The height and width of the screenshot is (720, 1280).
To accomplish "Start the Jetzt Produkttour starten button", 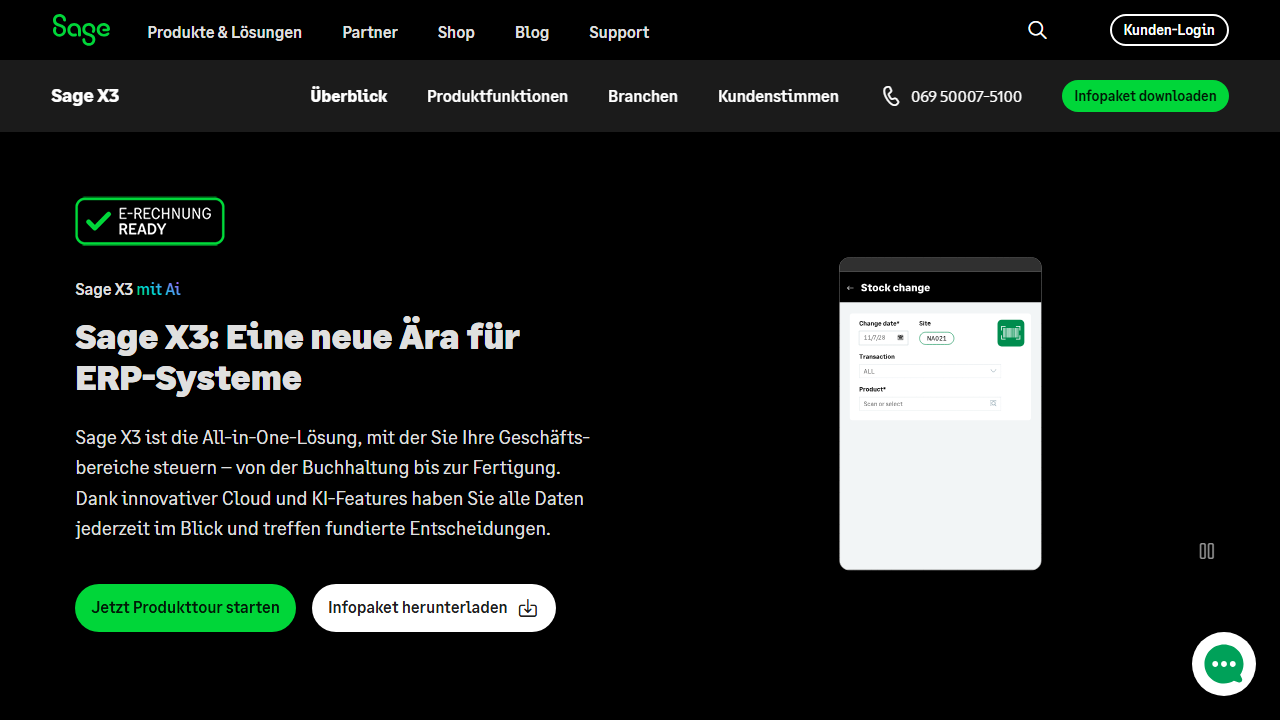I will (x=185, y=608).
